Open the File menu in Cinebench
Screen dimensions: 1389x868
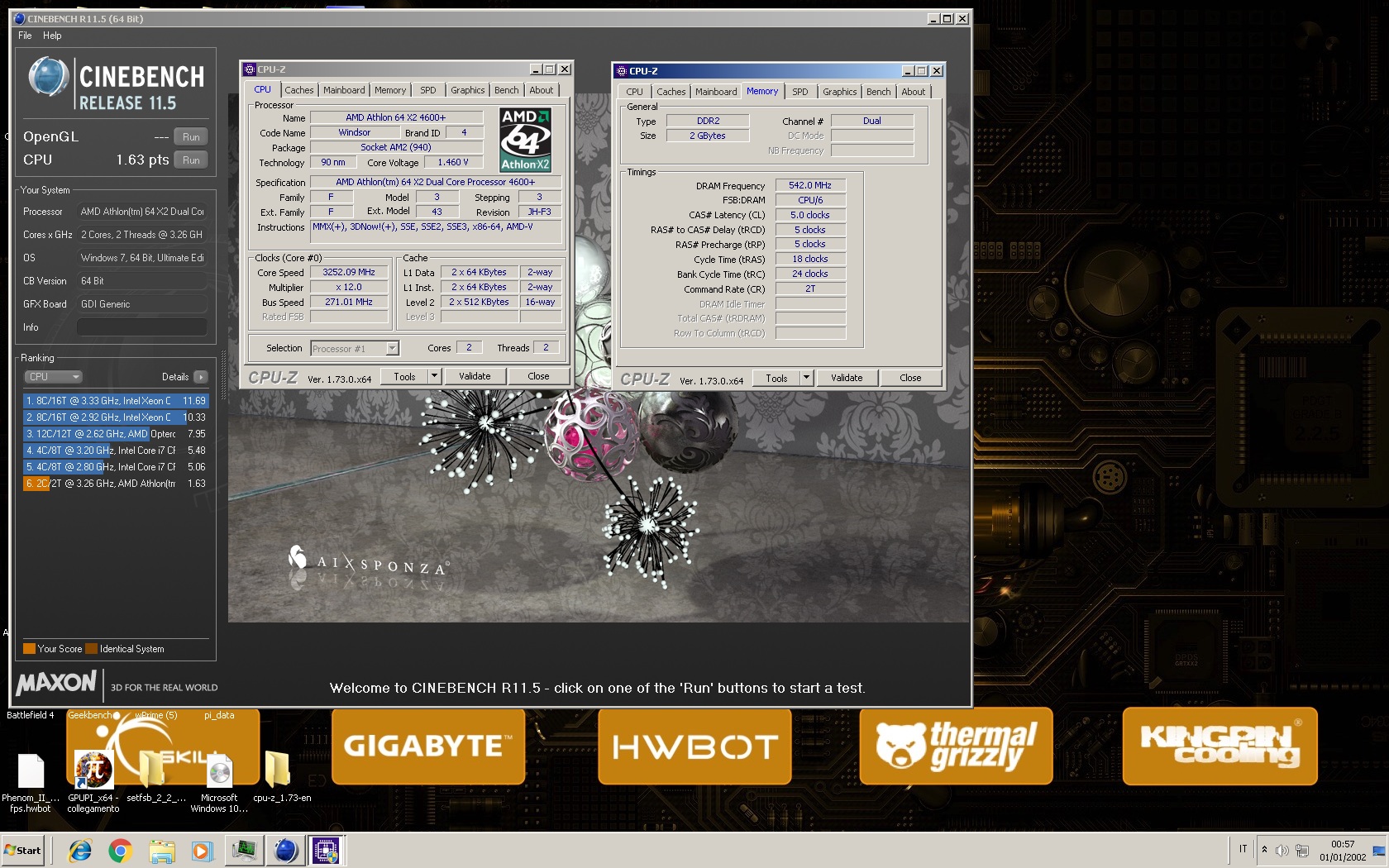click(x=25, y=36)
